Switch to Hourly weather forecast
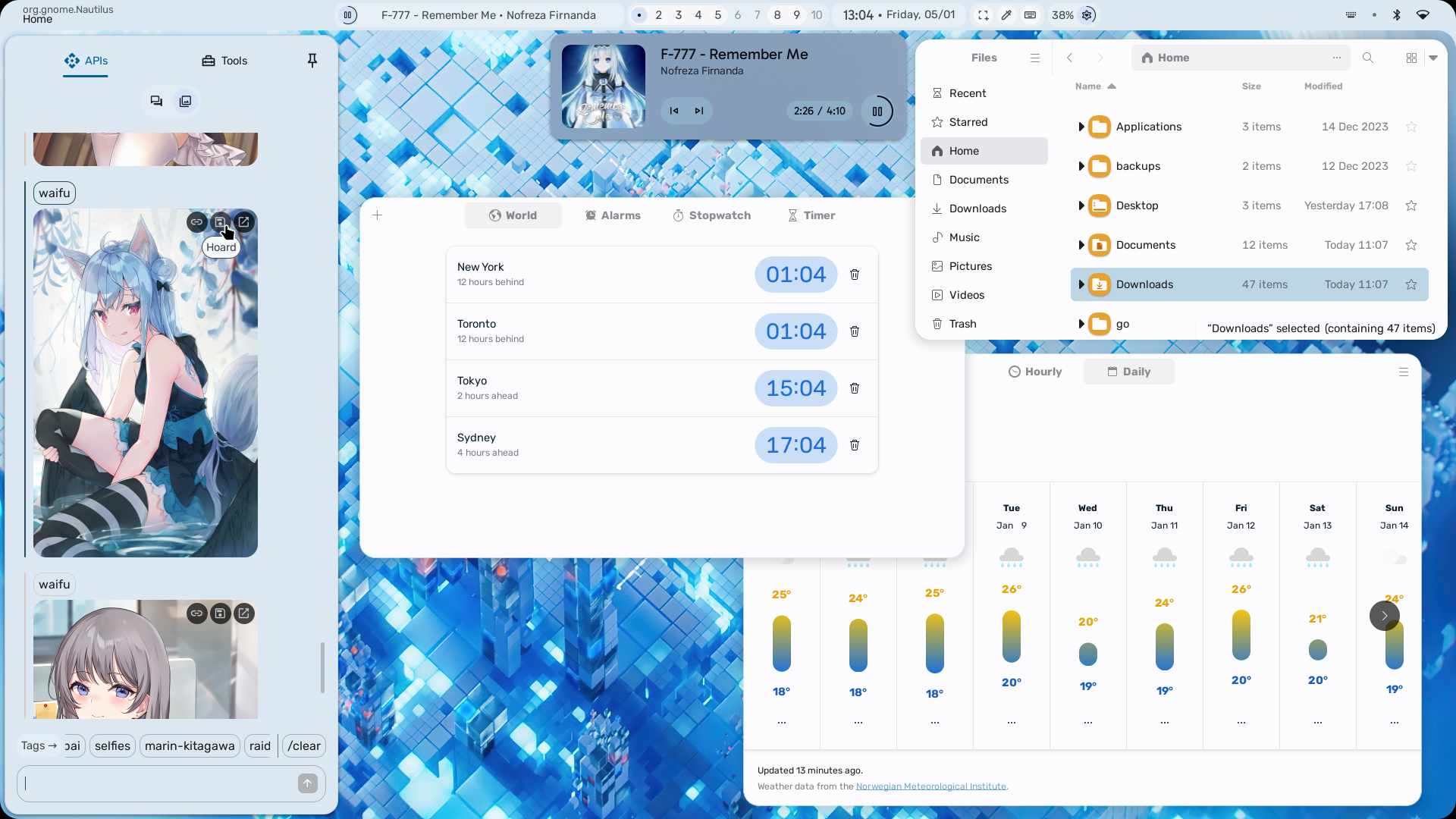This screenshot has height=819, width=1456. 1035,372
